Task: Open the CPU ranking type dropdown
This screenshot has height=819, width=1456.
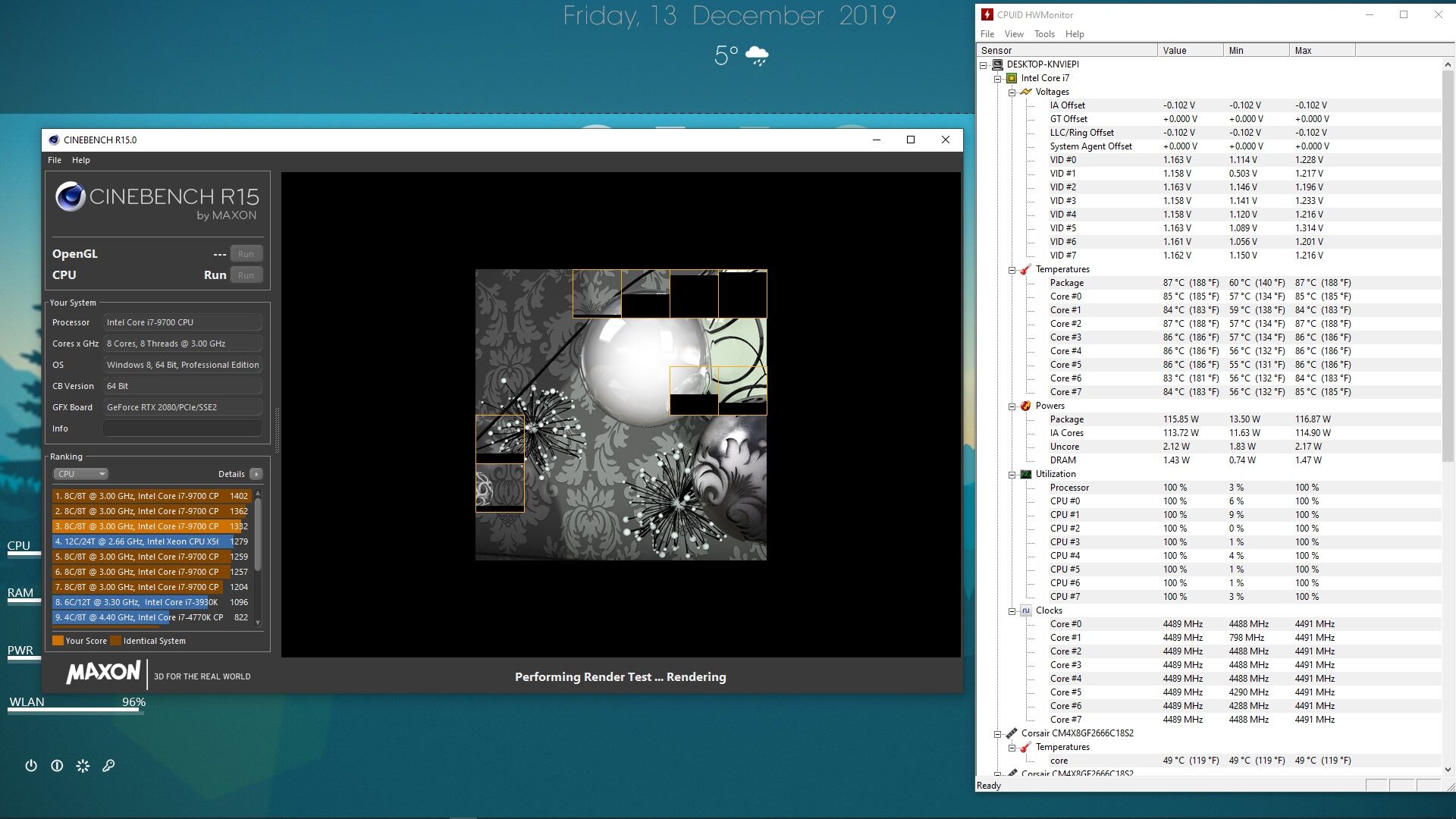Action: click(80, 474)
